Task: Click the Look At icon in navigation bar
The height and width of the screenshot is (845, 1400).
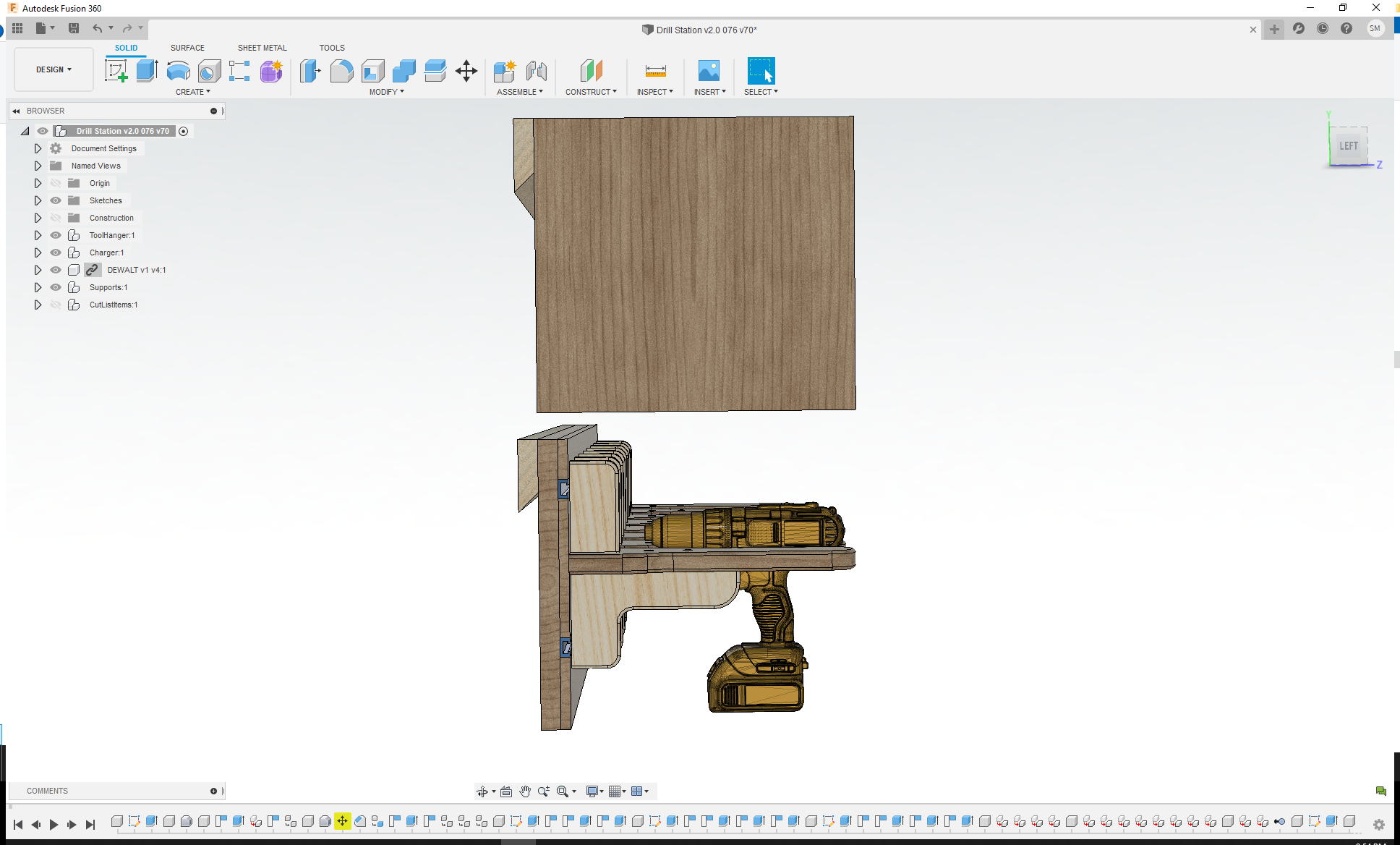Action: tap(506, 791)
